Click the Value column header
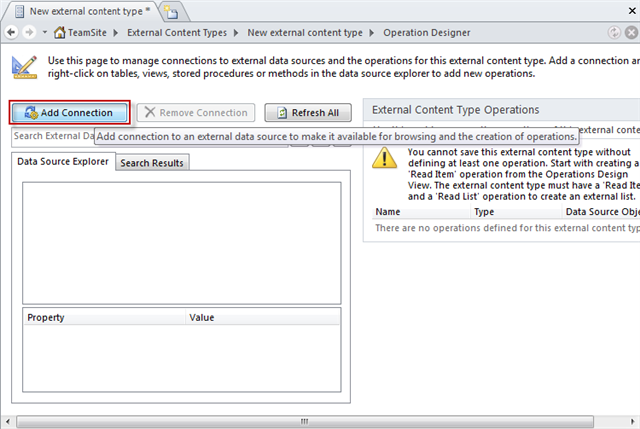 263,318
